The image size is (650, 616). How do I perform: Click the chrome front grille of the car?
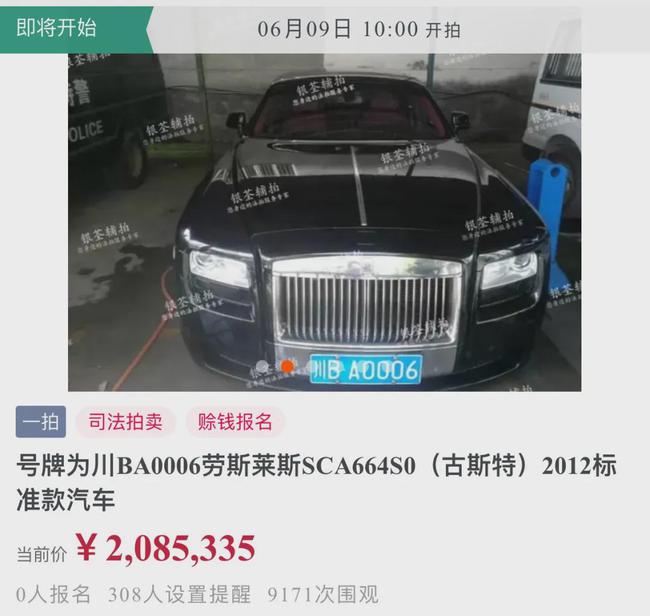point(366,307)
